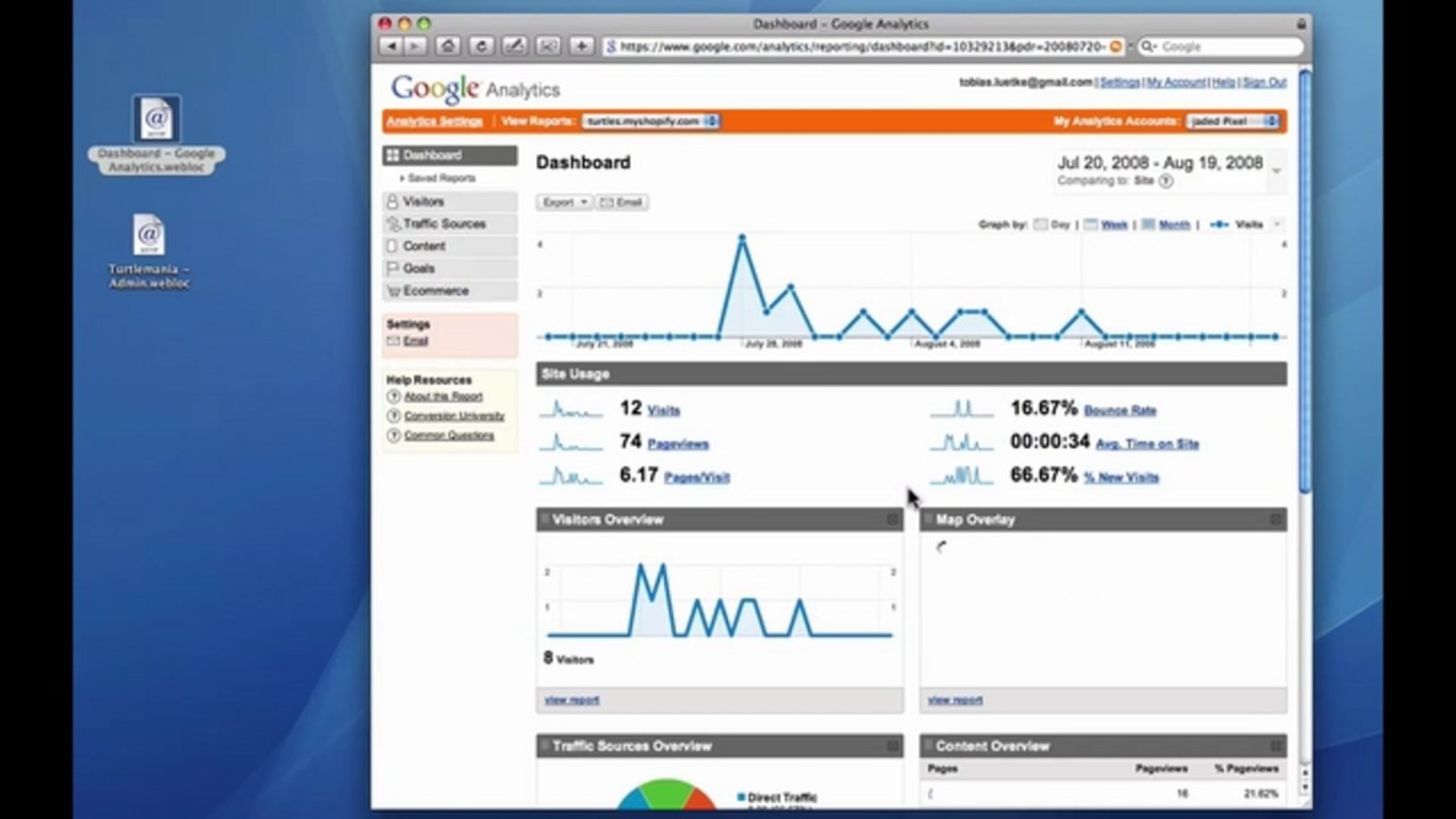Open the Visitors report section
Viewport: 1456px width, 819px height.
coord(450,201)
